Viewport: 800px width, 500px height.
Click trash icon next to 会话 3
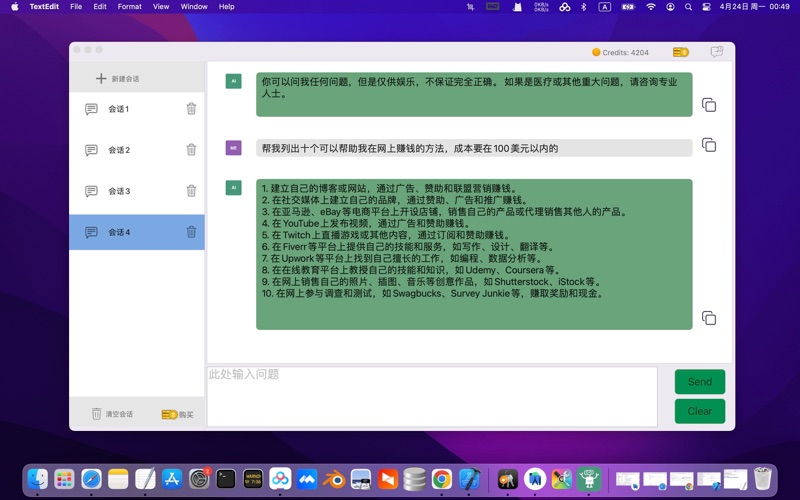pyautogui.click(x=191, y=191)
